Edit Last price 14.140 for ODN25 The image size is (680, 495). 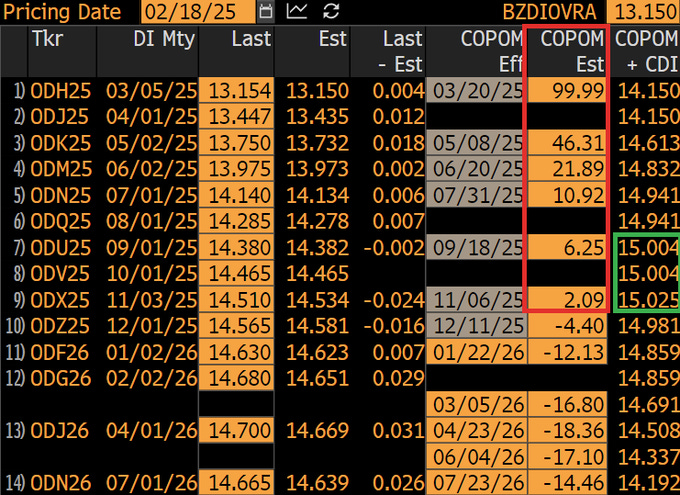236,195
